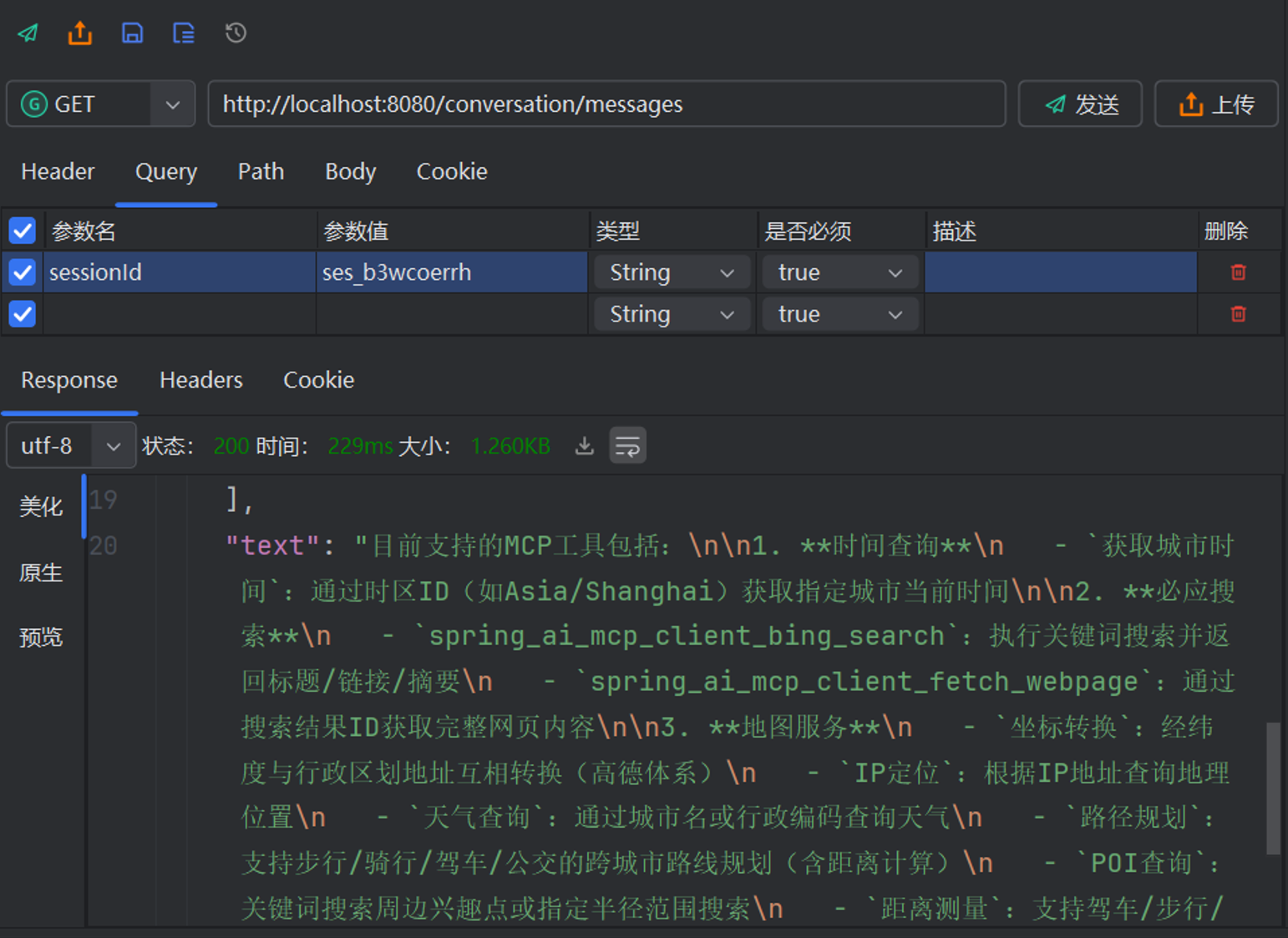Select the 预览 preview view

[41, 637]
